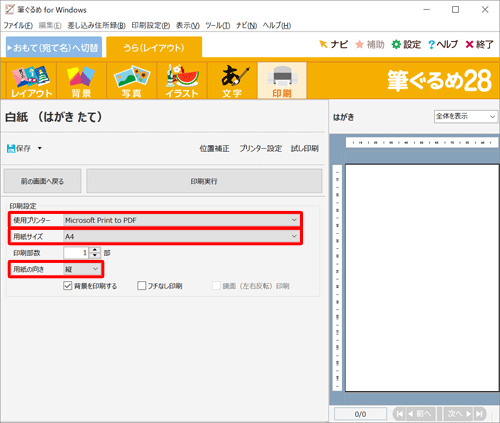This screenshot has width=500, height=423.
Task: Open the ファイル(F) menu
Action: pyautogui.click(x=18, y=25)
